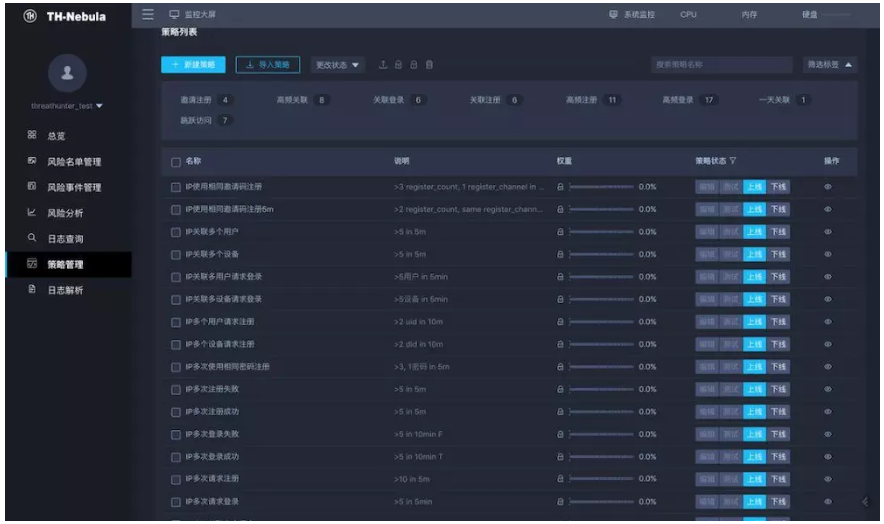Click description text '>5 in 10min F'
Screen dimensions: 884x524
point(418,434)
